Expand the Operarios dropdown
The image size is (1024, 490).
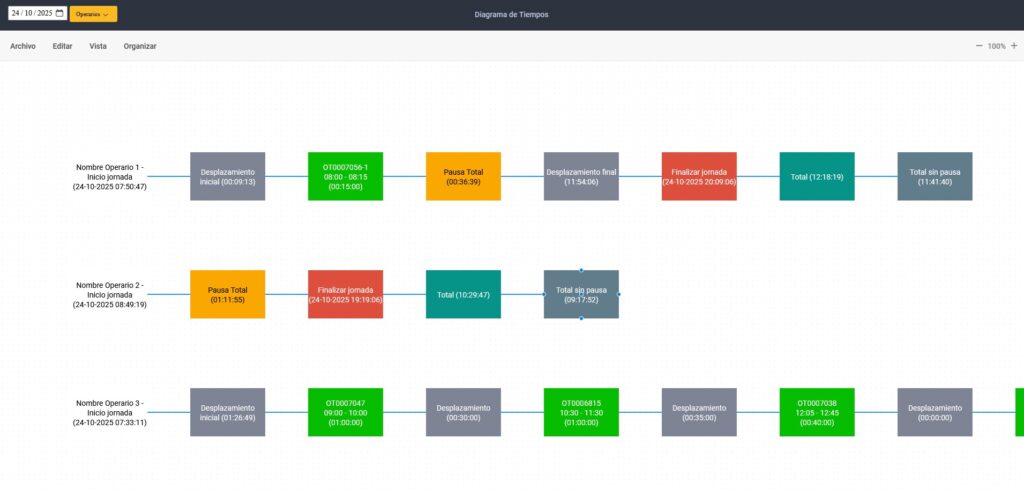(x=93, y=14)
